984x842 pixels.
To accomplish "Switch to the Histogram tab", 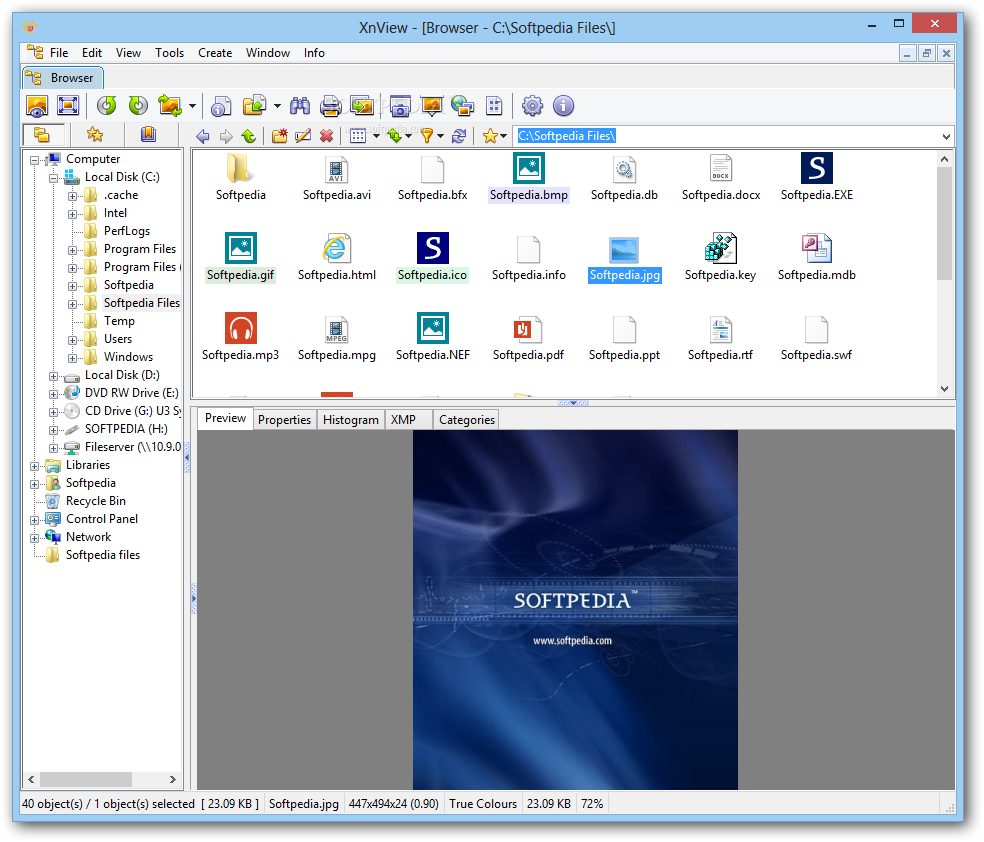I will (x=350, y=420).
